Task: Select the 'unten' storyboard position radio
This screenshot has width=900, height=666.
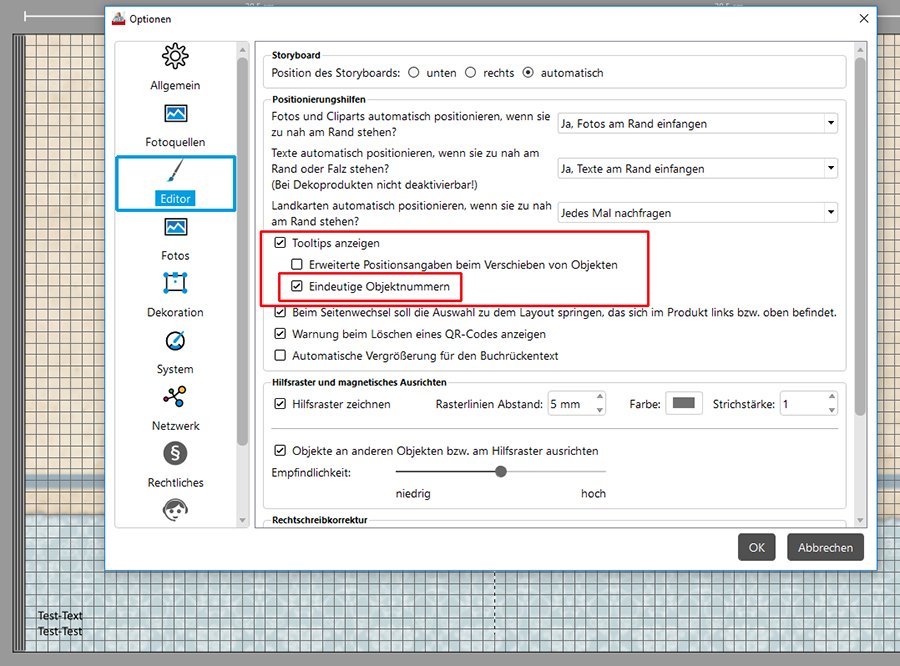Action: click(413, 73)
